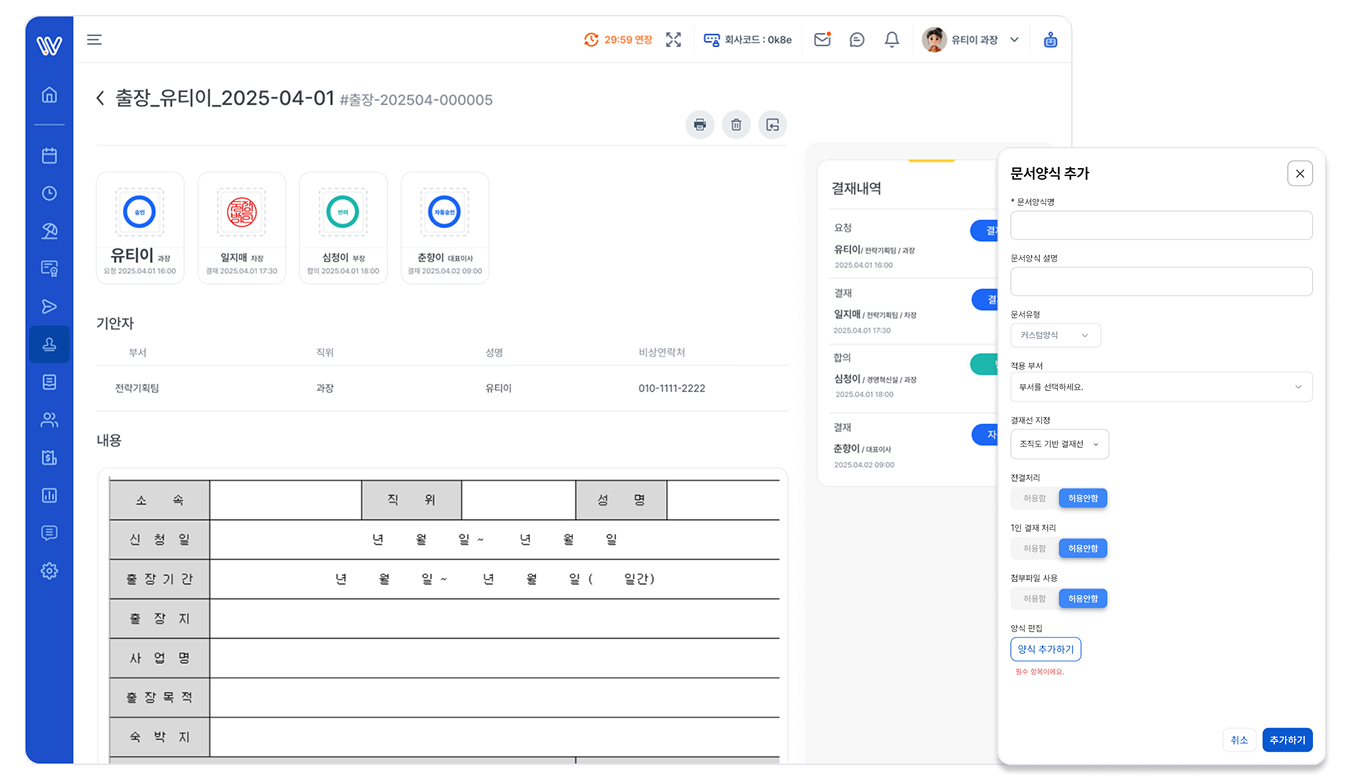
Task: Click the 문서양식명 input field
Action: click(x=1161, y=226)
